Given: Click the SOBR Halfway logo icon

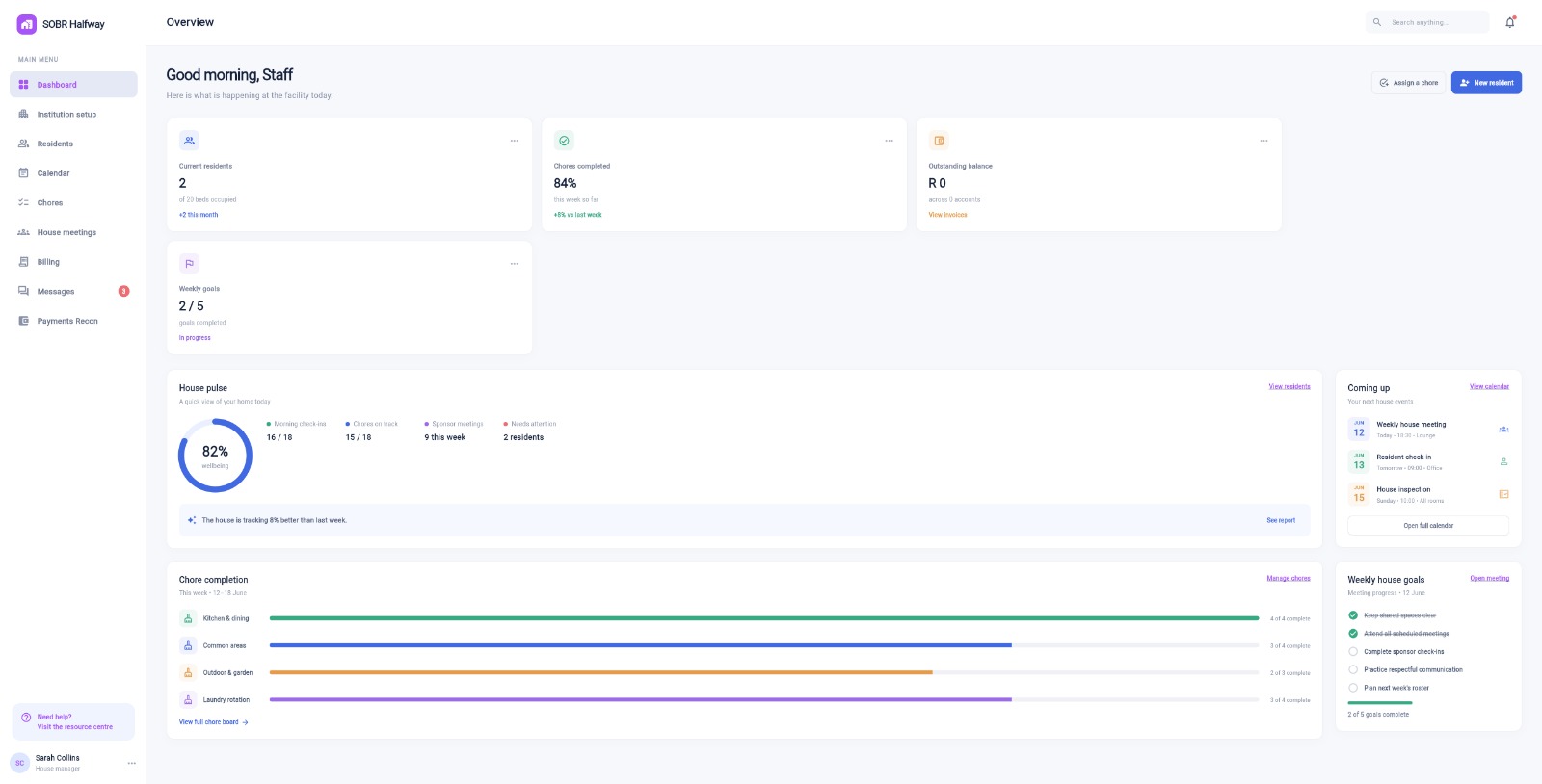Looking at the screenshot, I should pyautogui.click(x=27, y=24).
